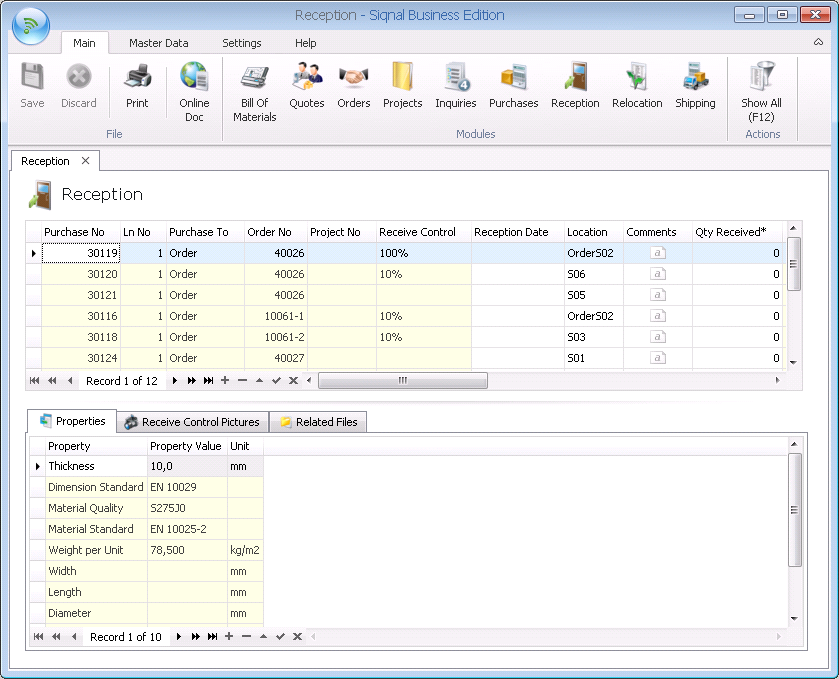Open the Related Files tab
839x679 pixels.
tap(317, 422)
